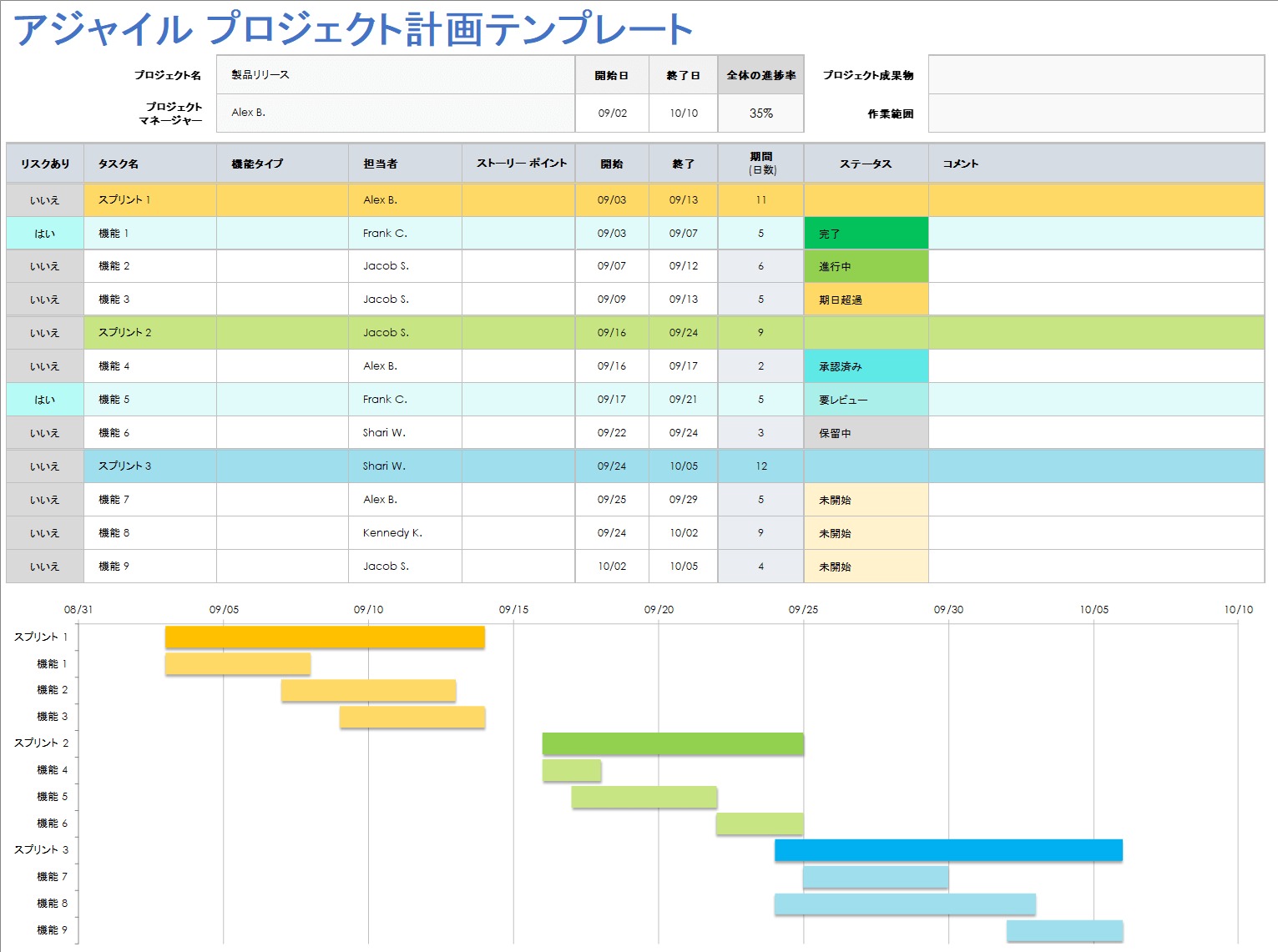Click the ステータス column header
This screenshot has width=1278, height=952.
pyautogui.click(x=866, y=164)
